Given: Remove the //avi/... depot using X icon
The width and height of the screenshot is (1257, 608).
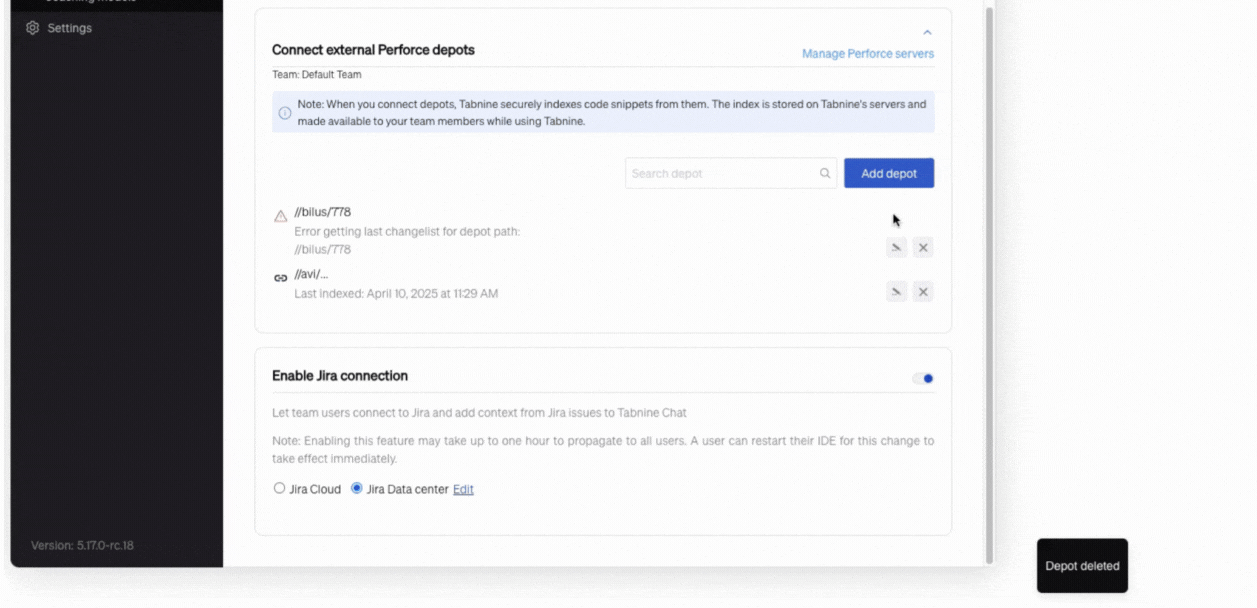Looking at the screenshot, I should [x=923, y=292].
